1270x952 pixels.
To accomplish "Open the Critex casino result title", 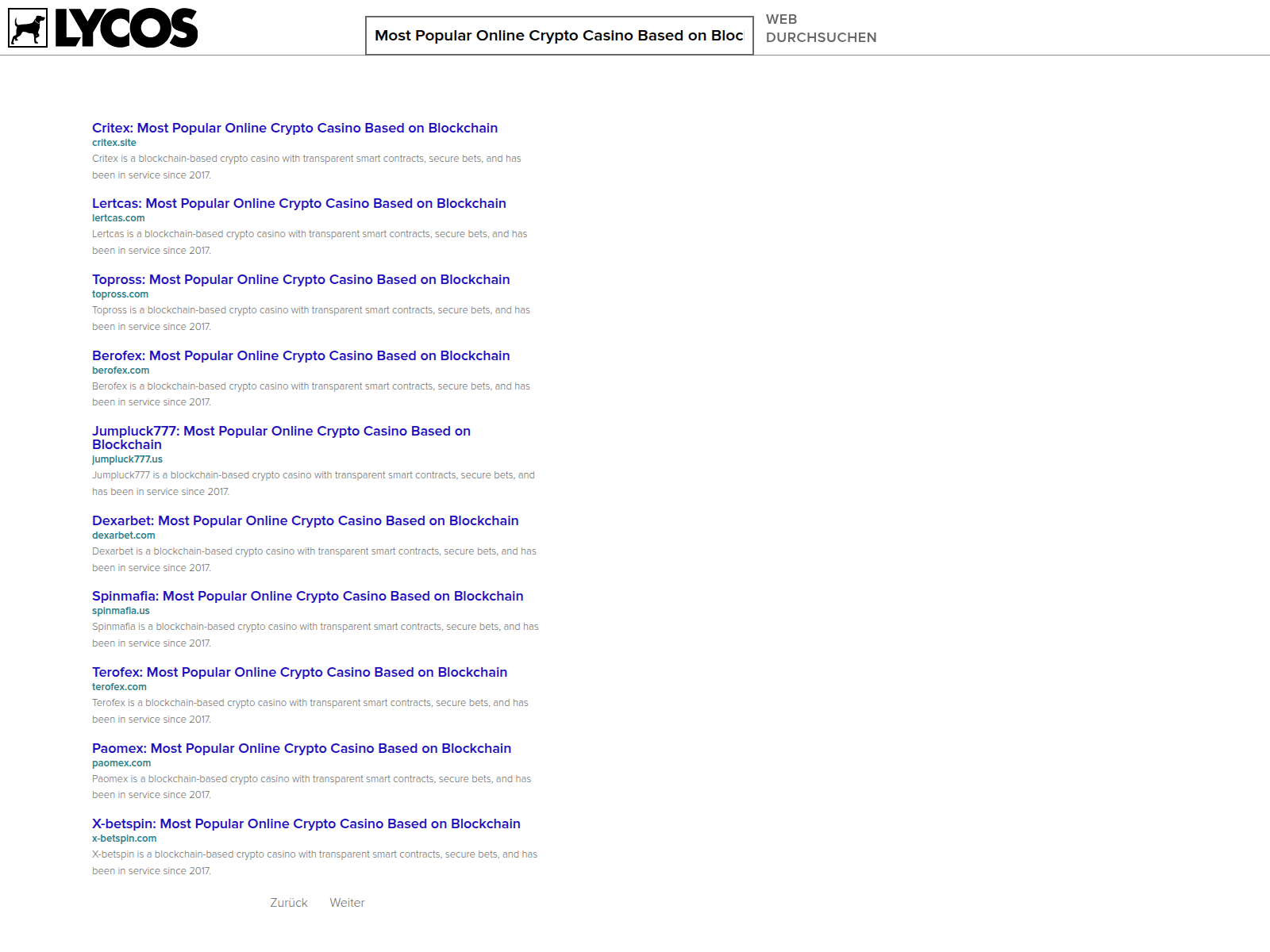I will (294, 128).
